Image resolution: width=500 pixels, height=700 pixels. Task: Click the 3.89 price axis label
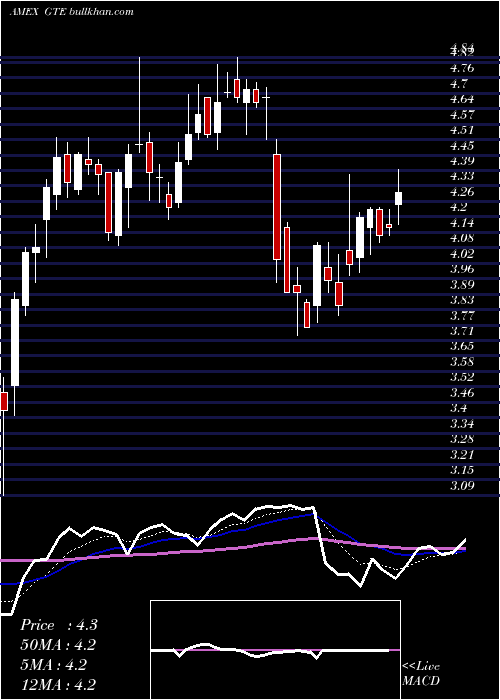point(464,284)
